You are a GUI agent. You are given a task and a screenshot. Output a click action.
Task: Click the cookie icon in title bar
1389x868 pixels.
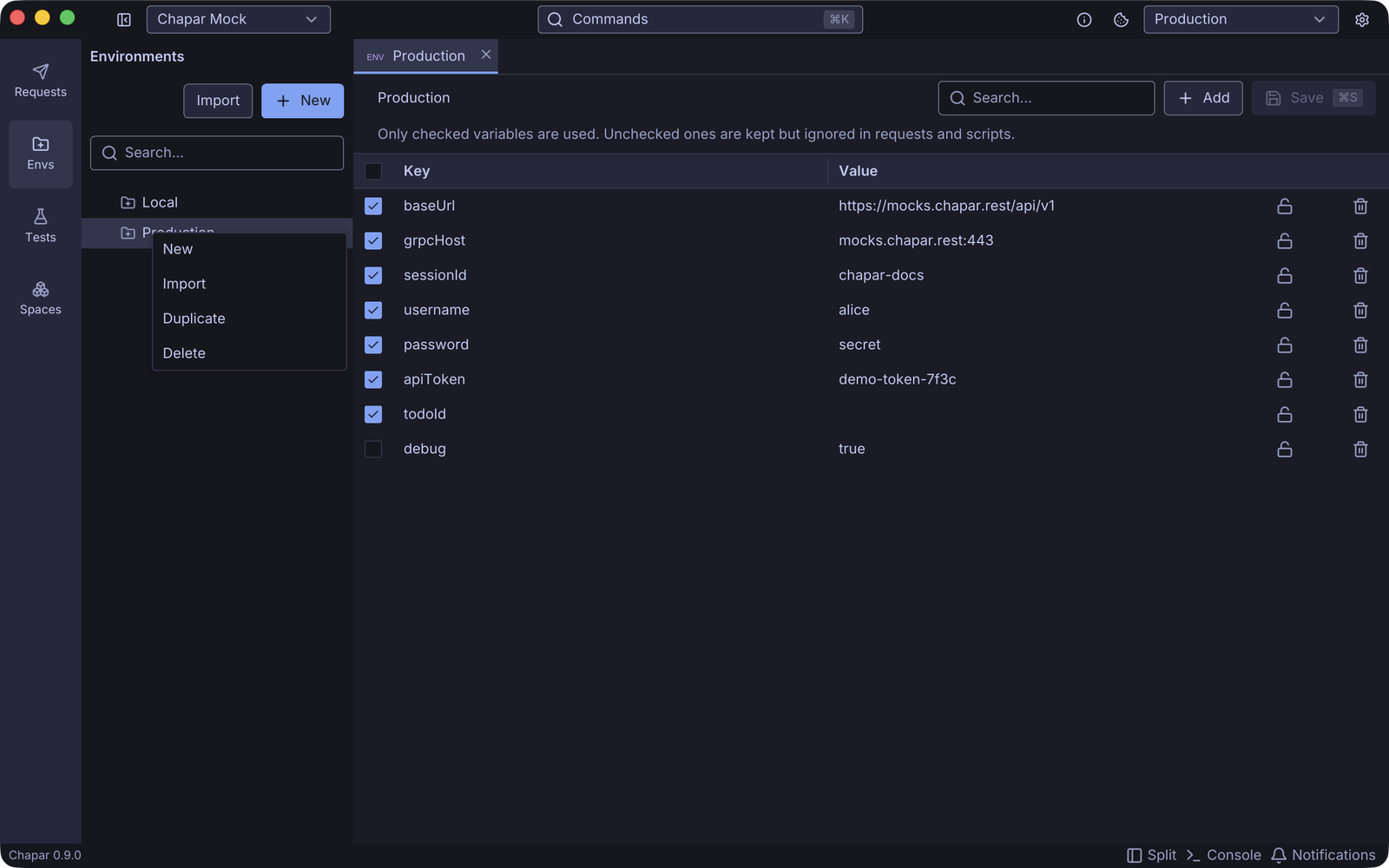tap(1121, 20)
